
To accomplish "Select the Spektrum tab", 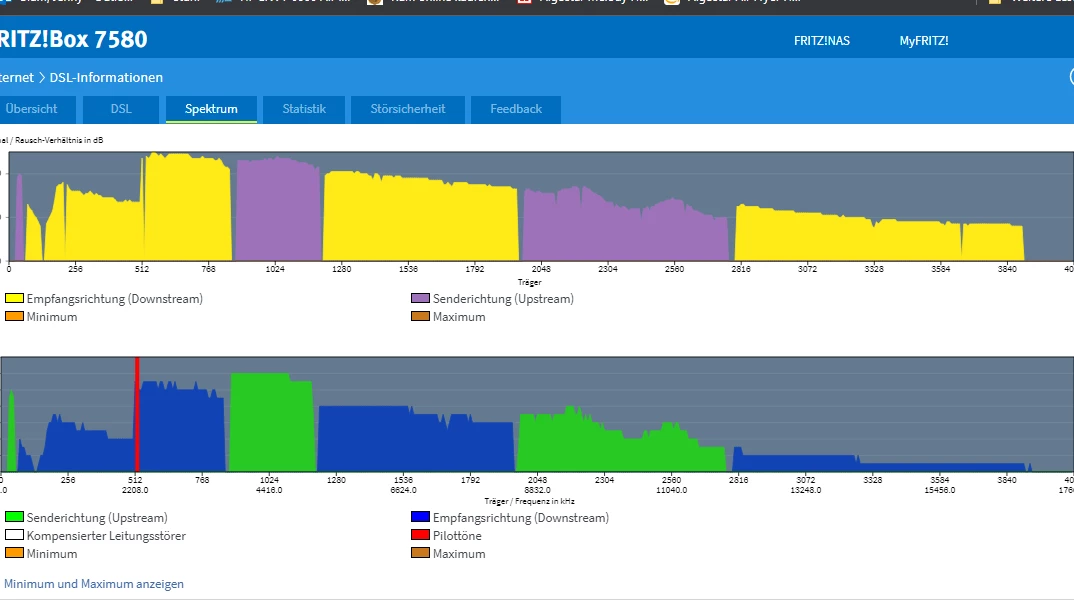I will [x=211, y=109].
